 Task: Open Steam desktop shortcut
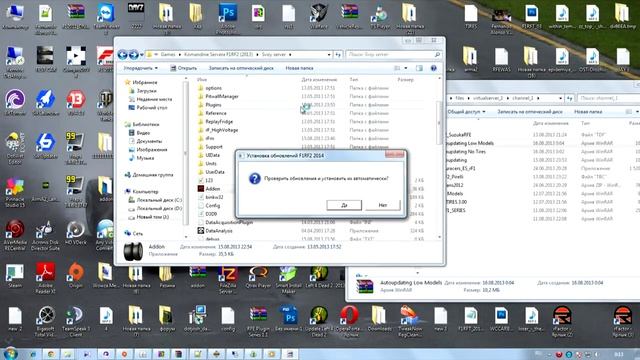coord(15,276)
